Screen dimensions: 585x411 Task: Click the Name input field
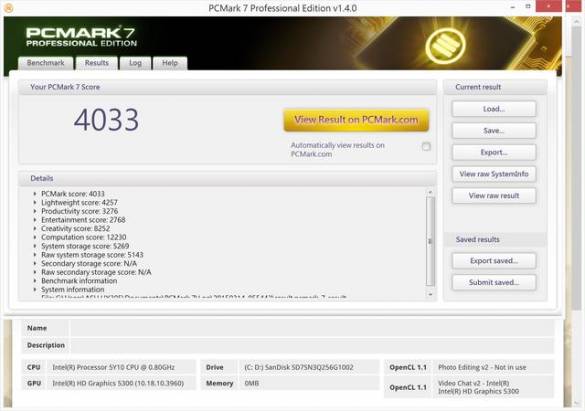pyautogui.click(x=312, y=328)
